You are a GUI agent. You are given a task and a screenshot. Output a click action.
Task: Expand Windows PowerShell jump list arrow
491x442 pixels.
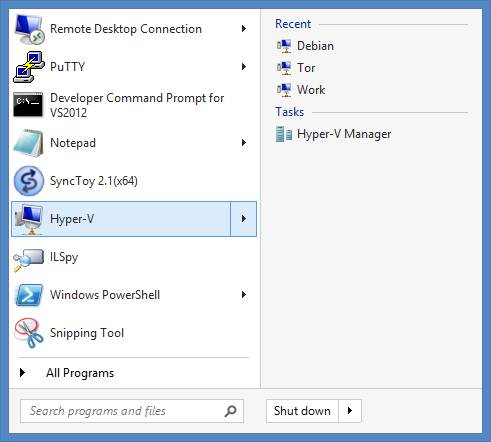(244, 295)
